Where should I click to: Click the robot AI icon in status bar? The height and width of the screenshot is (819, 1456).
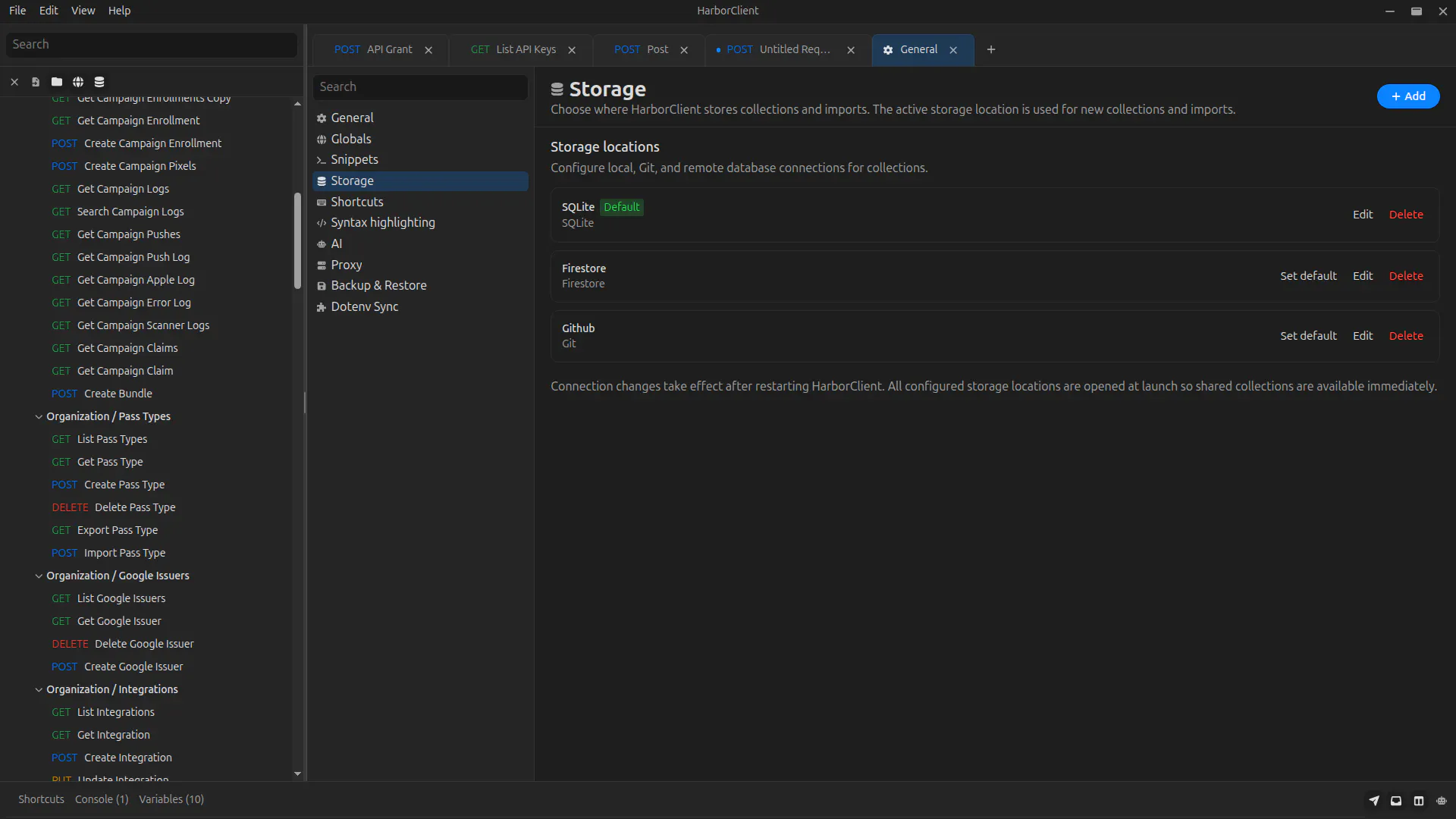pyautogui.click(x=1442, y=800)
